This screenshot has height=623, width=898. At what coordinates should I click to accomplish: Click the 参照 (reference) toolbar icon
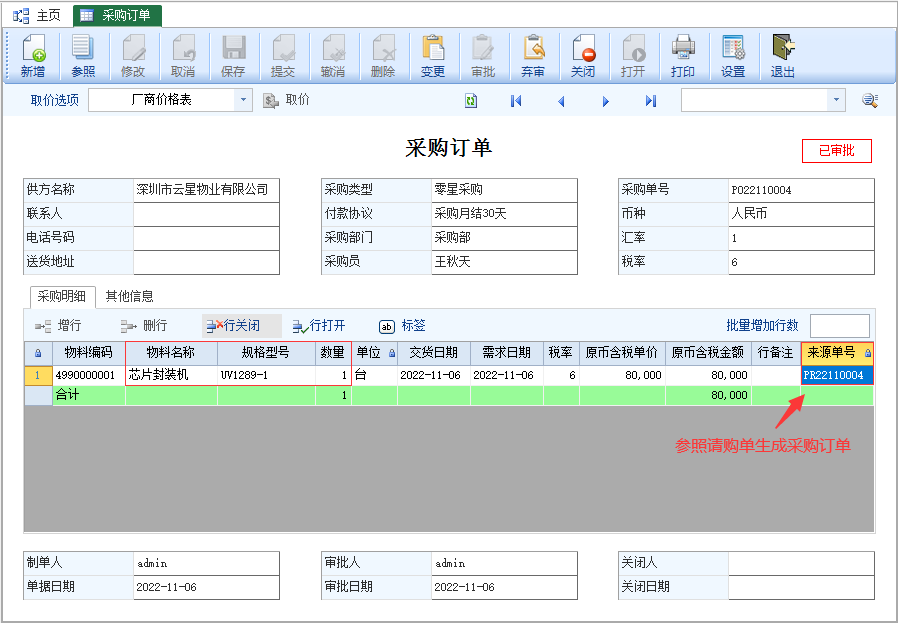(83, 56)
